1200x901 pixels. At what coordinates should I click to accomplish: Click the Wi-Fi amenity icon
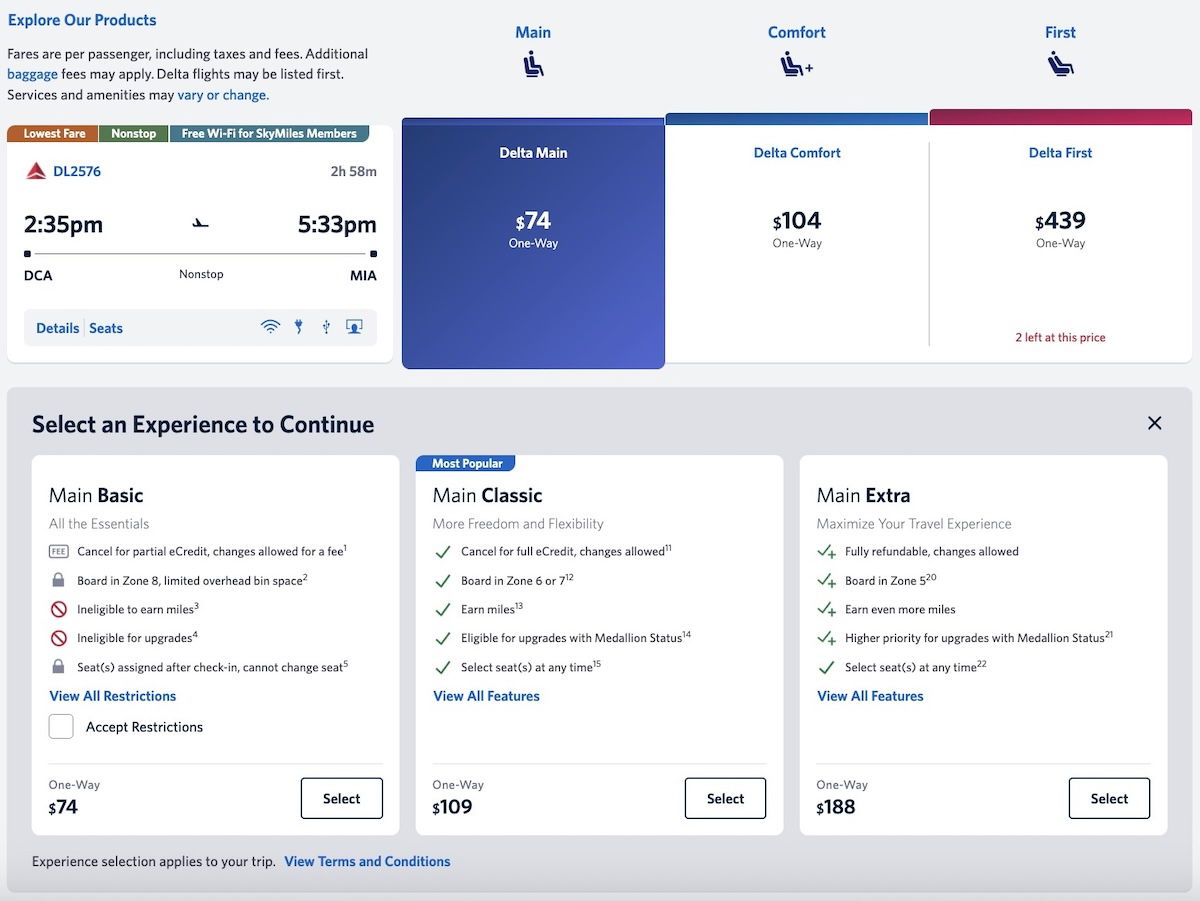pyautogui.click(x=270, y=327)
